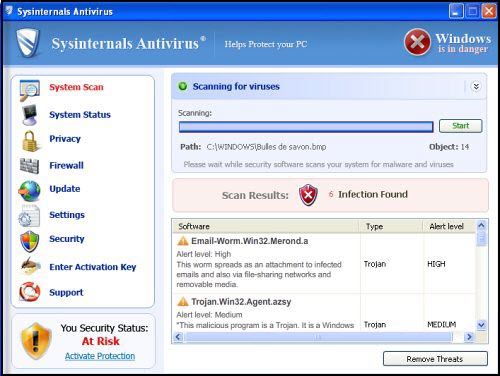This screenshot has height=376, width=500.
Task: Click the Start scan button
Action: [x=460, y=126]
